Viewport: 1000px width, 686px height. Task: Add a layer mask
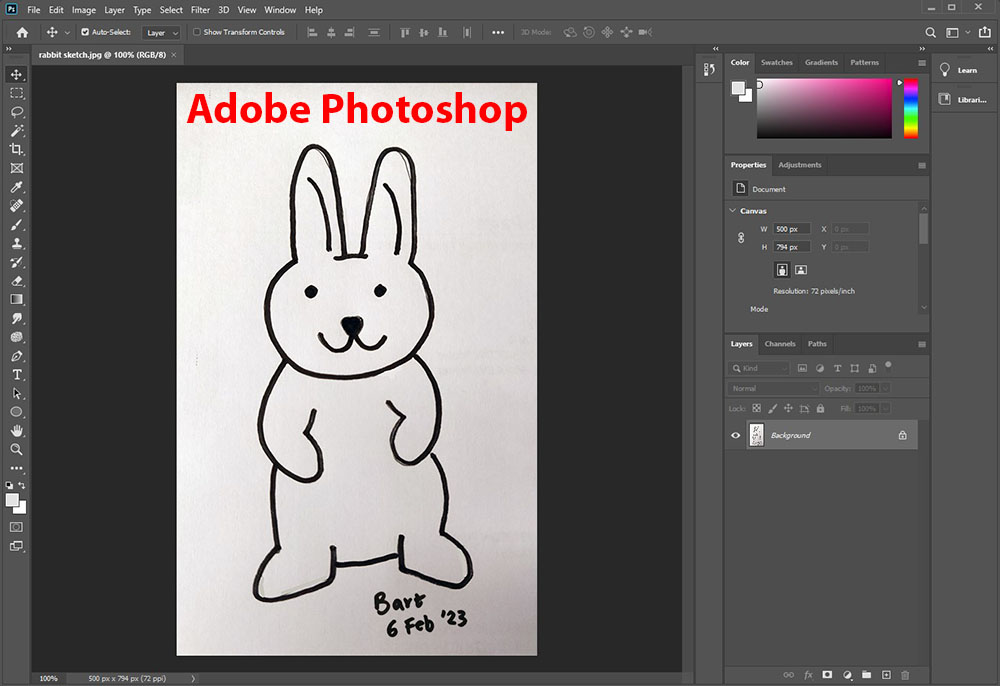[x=827, y=675]
